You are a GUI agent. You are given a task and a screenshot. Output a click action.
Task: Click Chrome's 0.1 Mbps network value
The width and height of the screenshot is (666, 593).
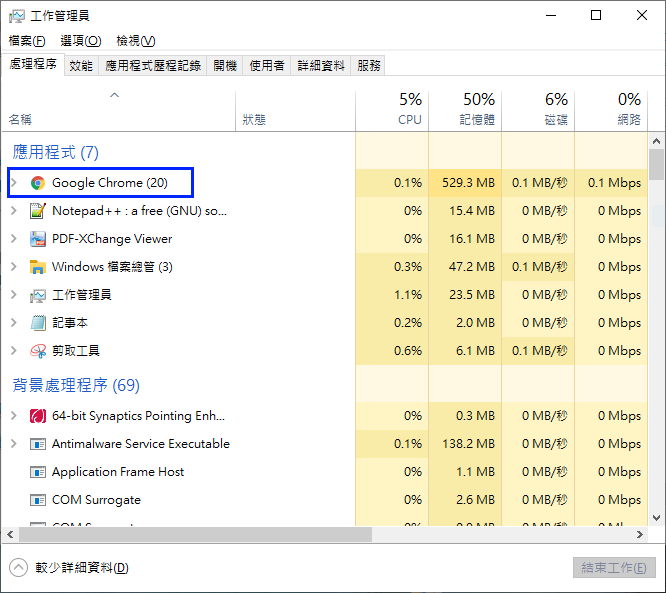point(615,183)
